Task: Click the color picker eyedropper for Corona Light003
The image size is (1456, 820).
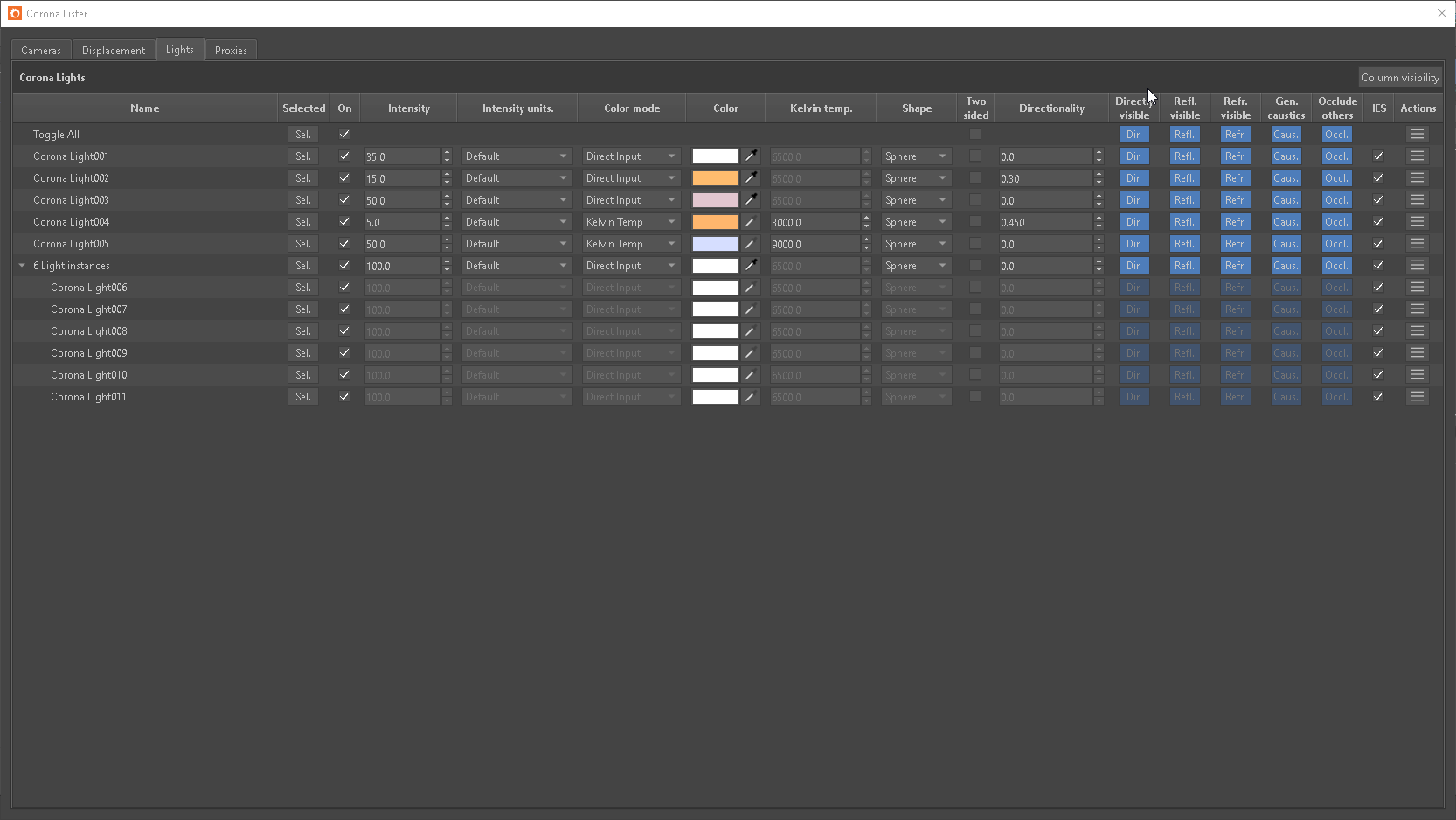Action: pyautogui.click(x=751, y=200)
